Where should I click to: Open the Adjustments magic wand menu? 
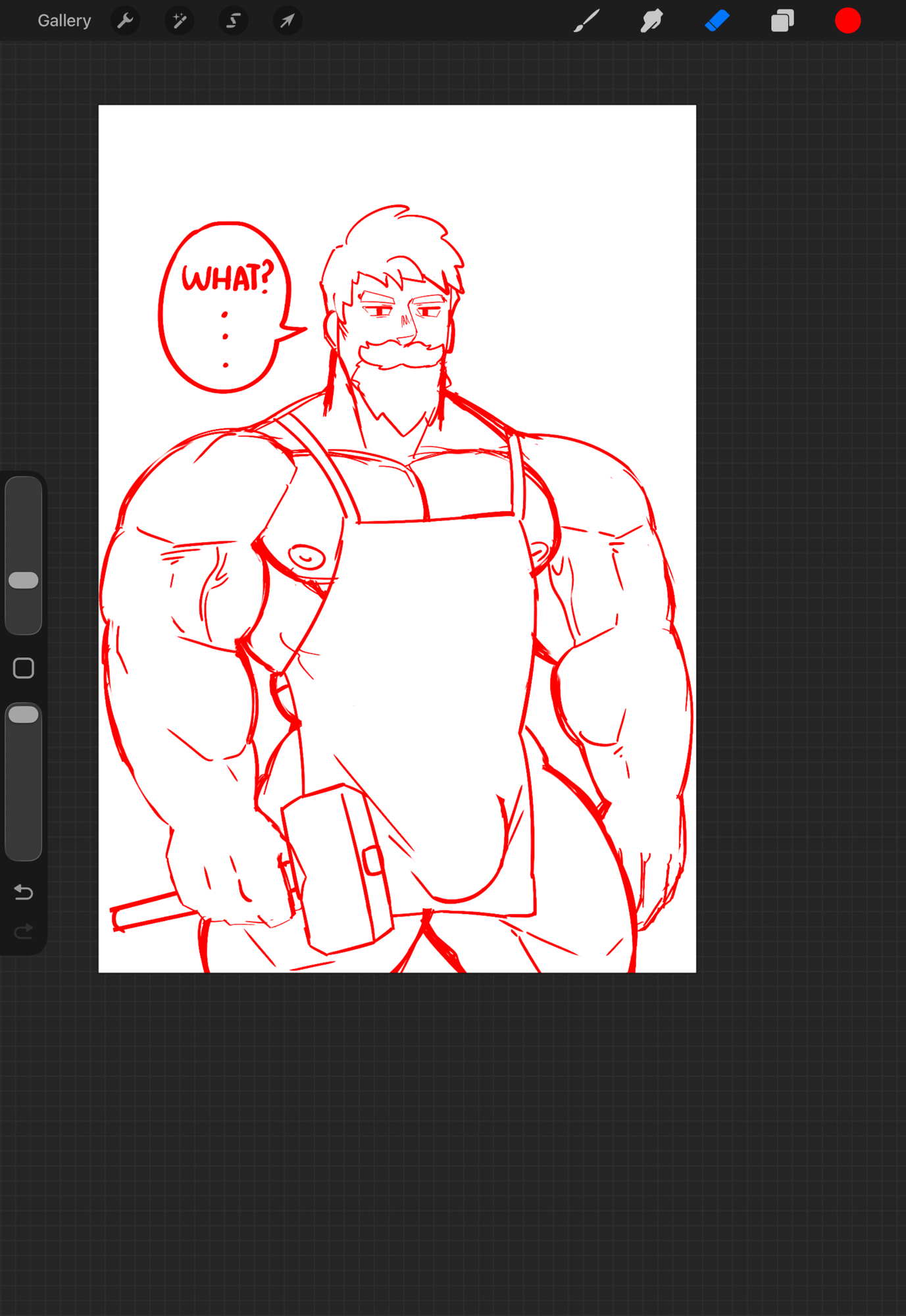tap(179, 21)
